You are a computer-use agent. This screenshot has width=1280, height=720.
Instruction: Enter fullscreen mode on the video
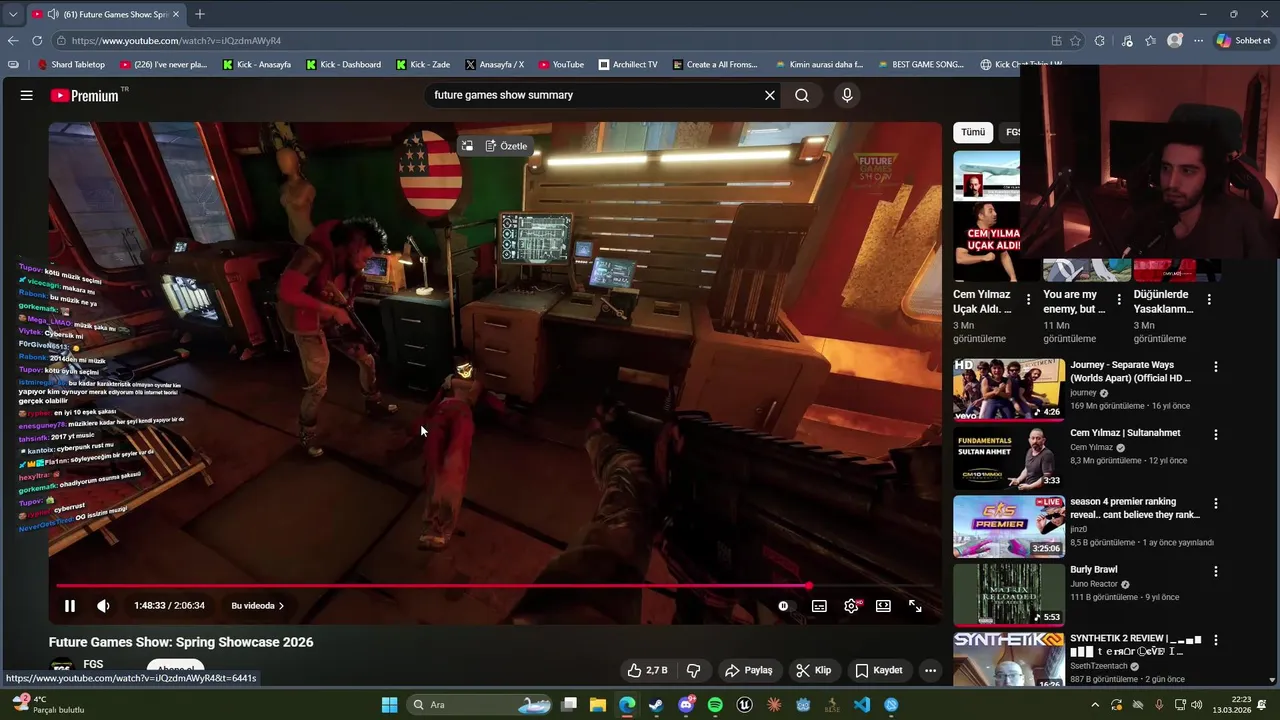click(915, 606)
